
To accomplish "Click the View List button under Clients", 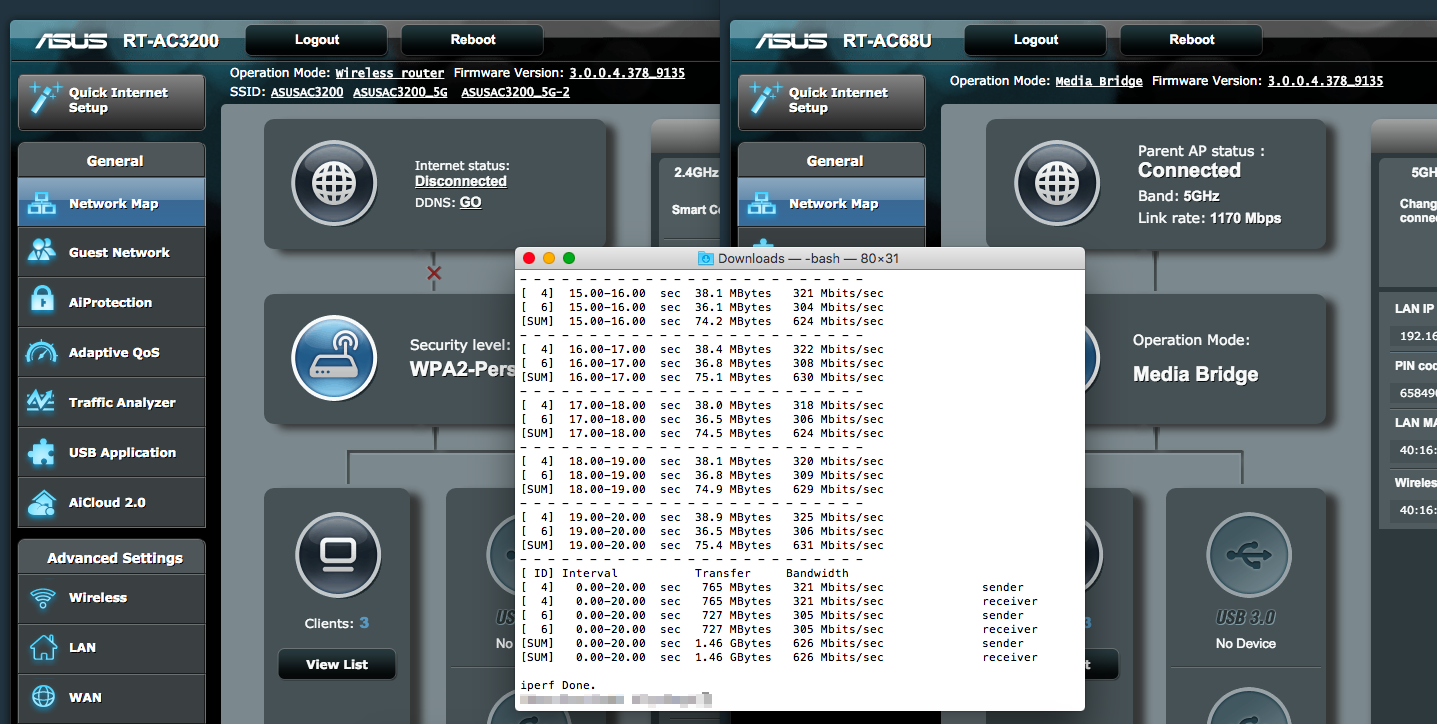I will 337,664.
